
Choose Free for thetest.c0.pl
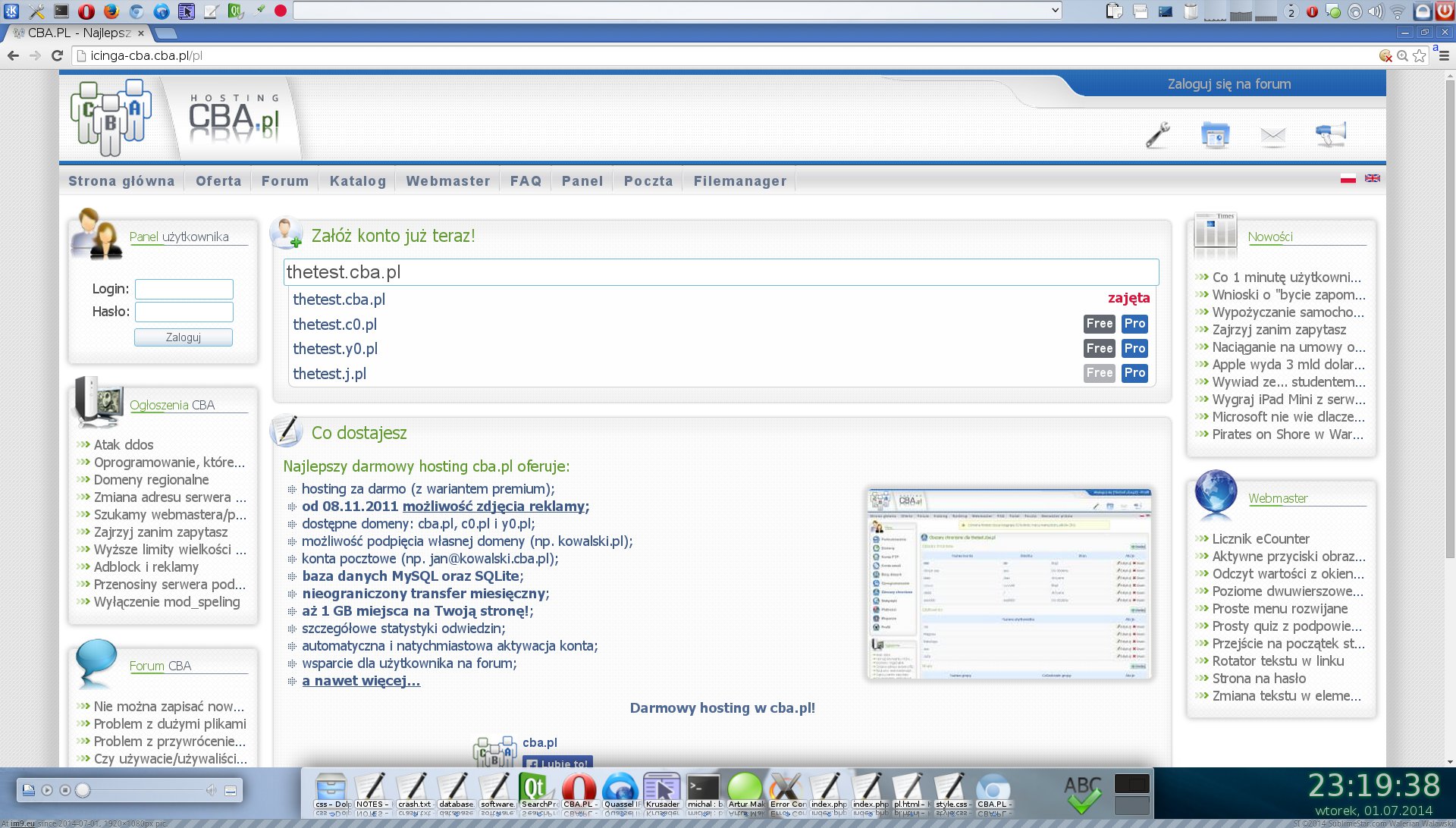click(1099, 324)
